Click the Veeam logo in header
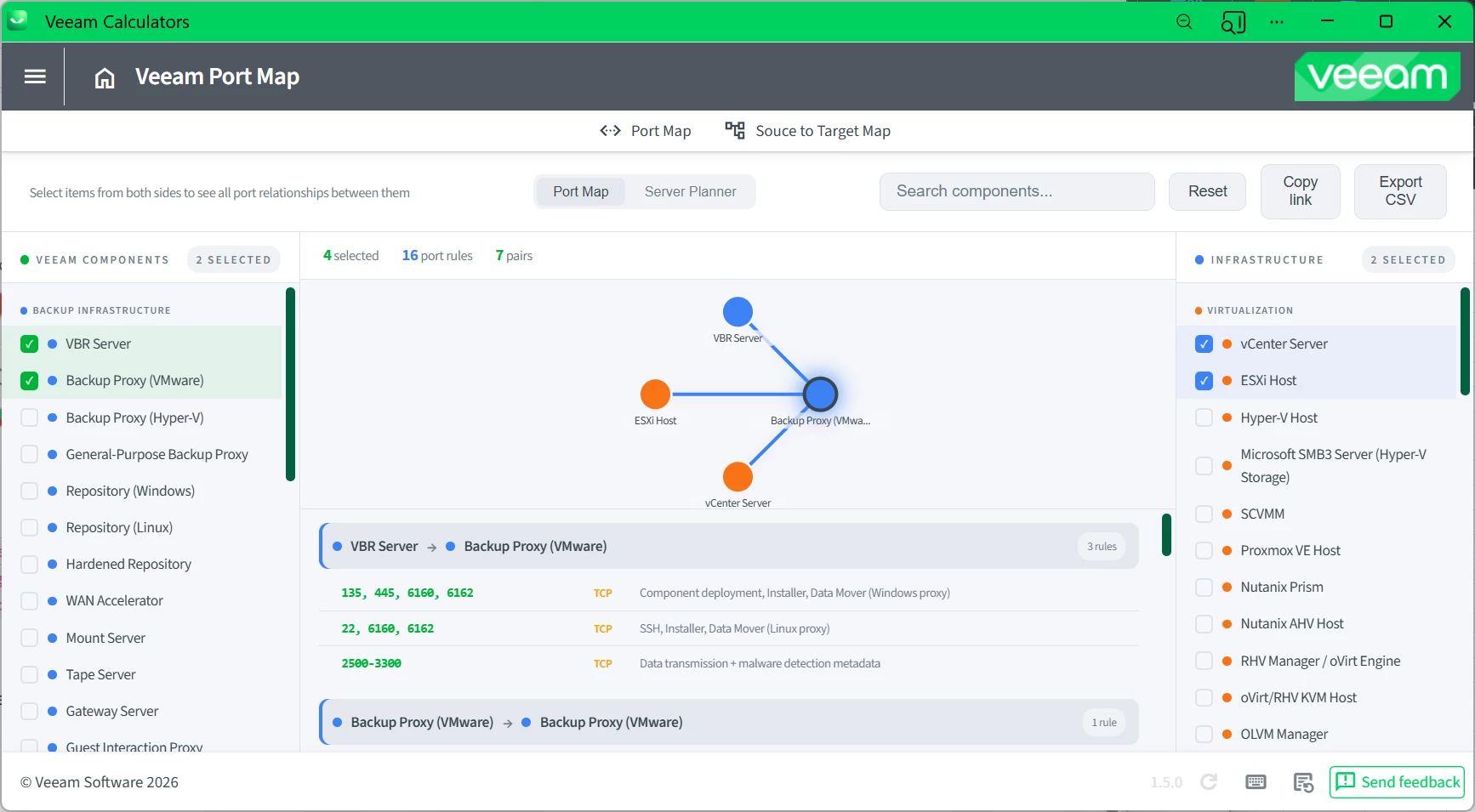The image size is (1475, 812). (x=1377, y=77)
